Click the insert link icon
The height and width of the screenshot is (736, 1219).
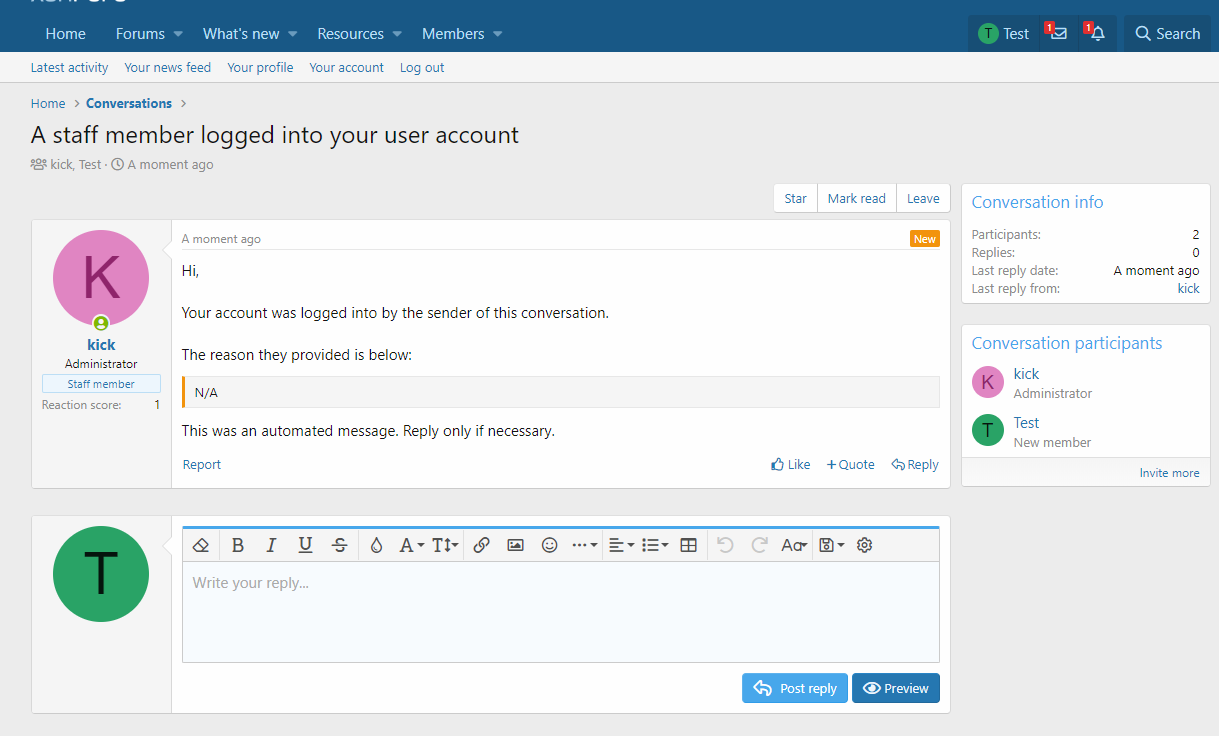[481, 545]
